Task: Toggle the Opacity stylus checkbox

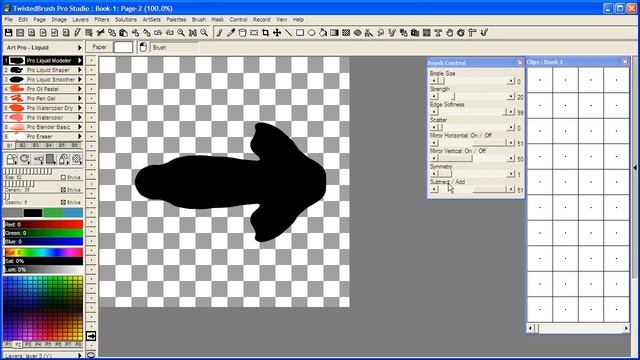Action: pos(63,202)
